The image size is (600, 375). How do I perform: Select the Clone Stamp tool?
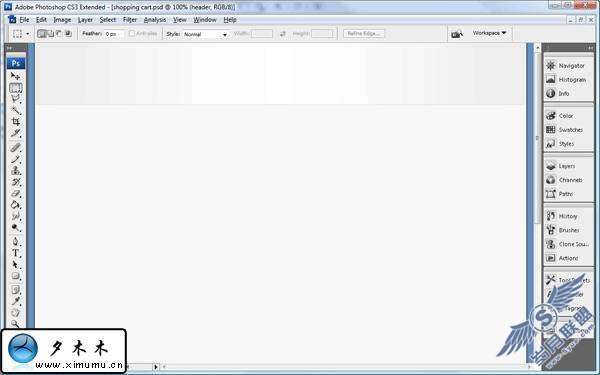pyautogui.click(x=15, y=170)
